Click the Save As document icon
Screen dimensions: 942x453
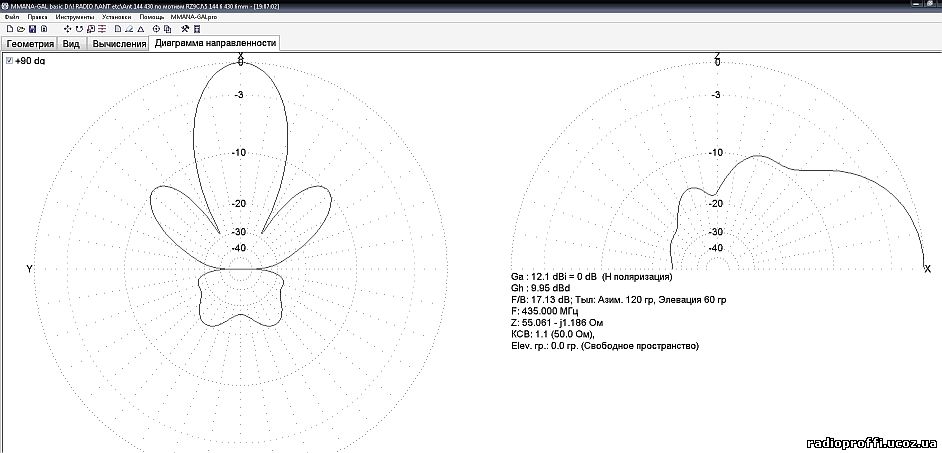(44, 29)
